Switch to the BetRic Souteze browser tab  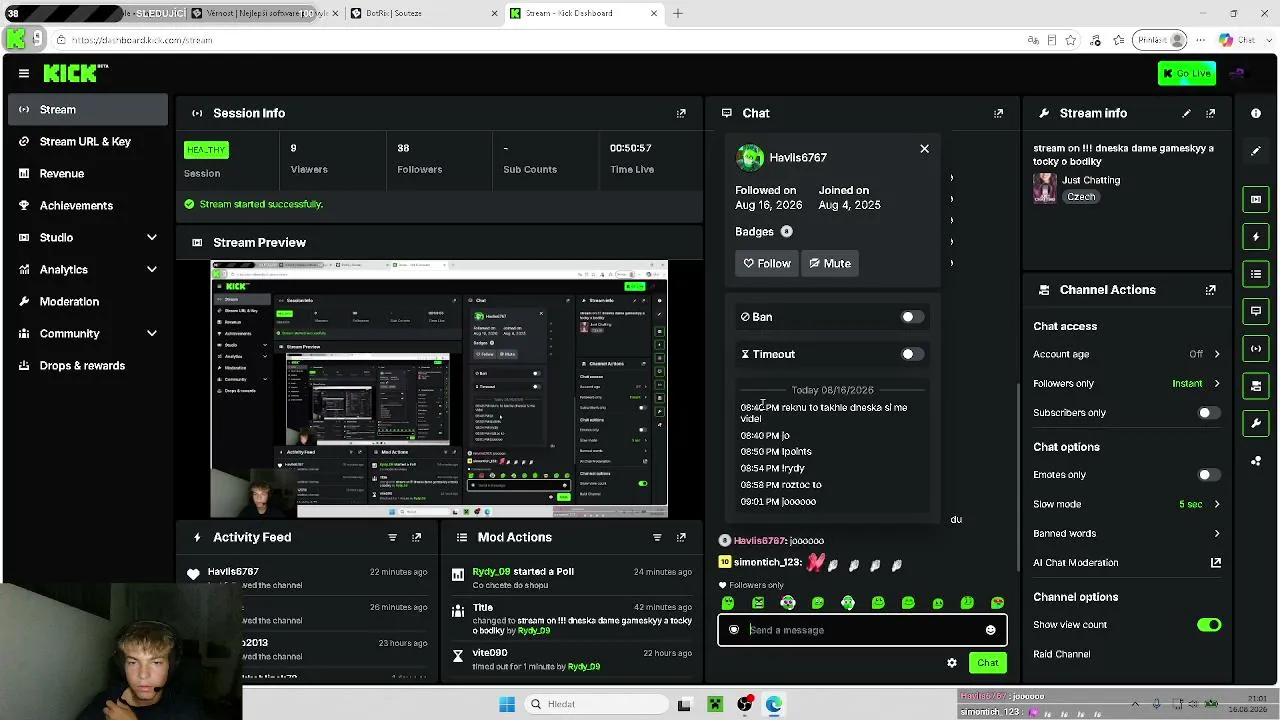(x=423, y=13)
